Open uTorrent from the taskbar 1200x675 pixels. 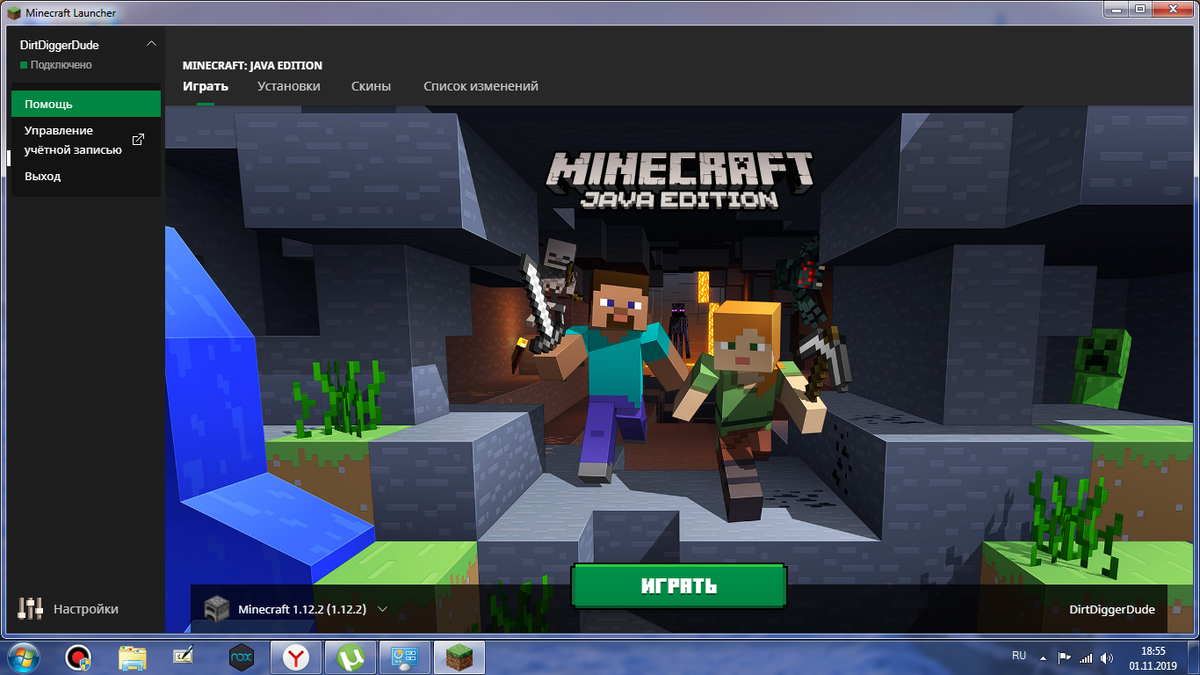pos(351,657)
